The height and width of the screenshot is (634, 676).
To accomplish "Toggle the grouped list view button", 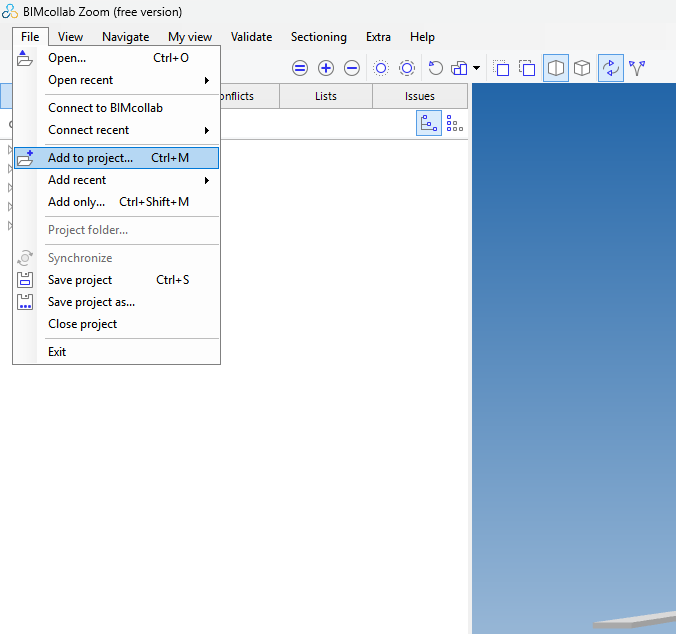I will pyautogui.click(x=454, y=123).
